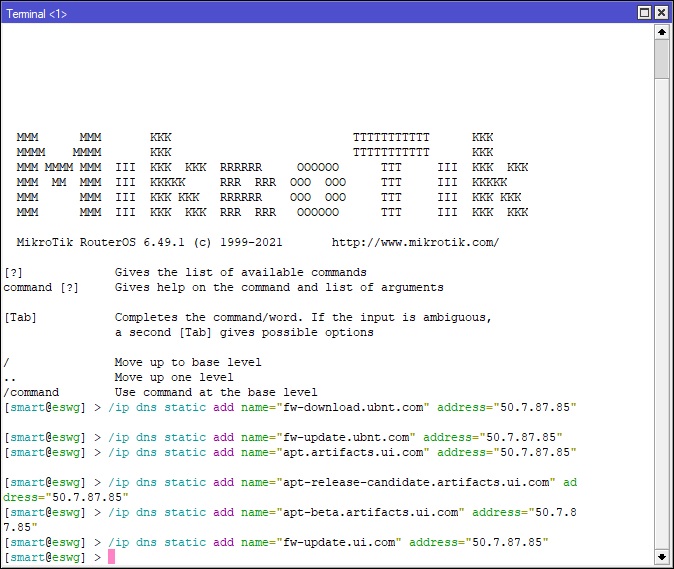Maximize the Terminal <1> window
Image resolution: width=674 pixels, height=569 pixels.
click(x=644, y=12)
